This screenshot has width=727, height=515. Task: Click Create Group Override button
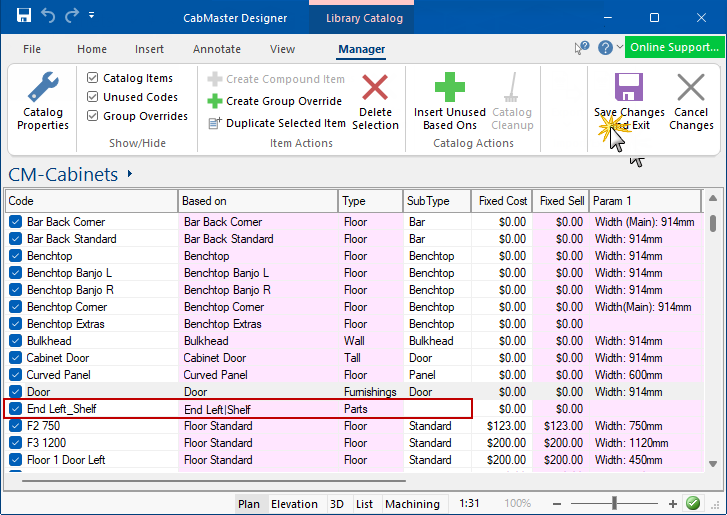(x=275, y=101)
